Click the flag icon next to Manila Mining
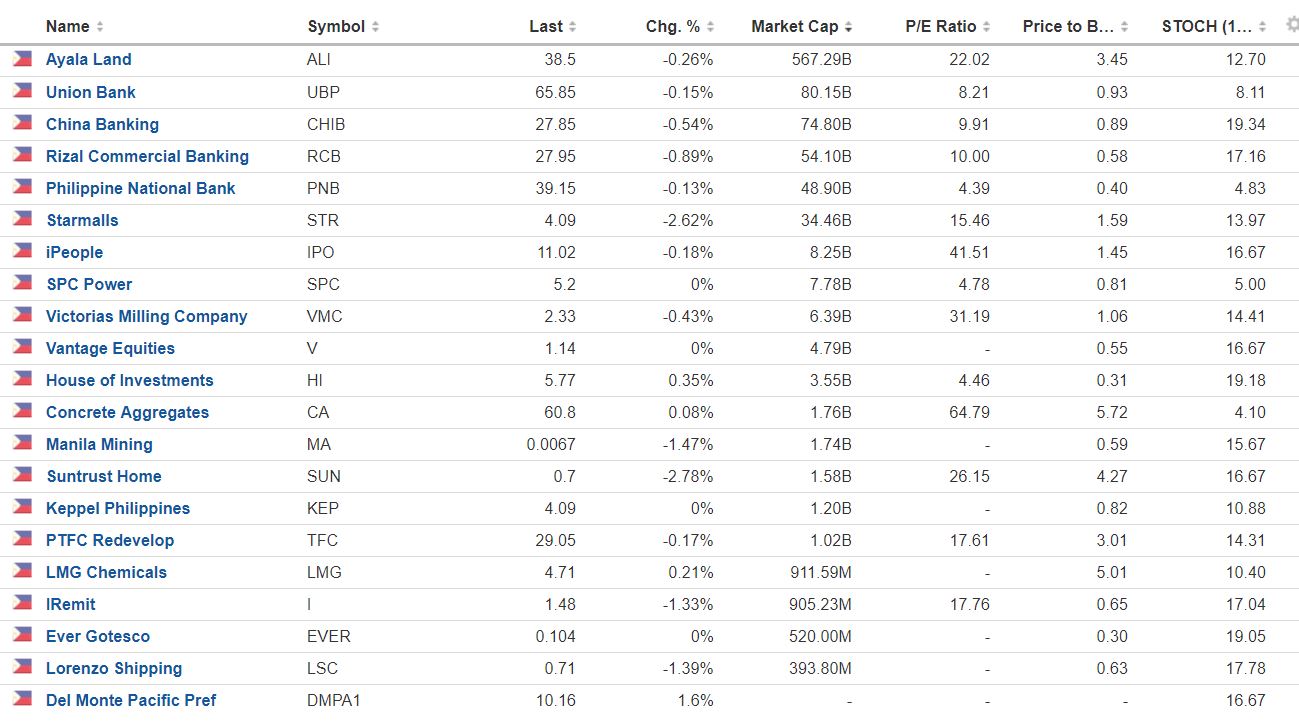This screenshot has height=721, width=1299. [19, 443]
